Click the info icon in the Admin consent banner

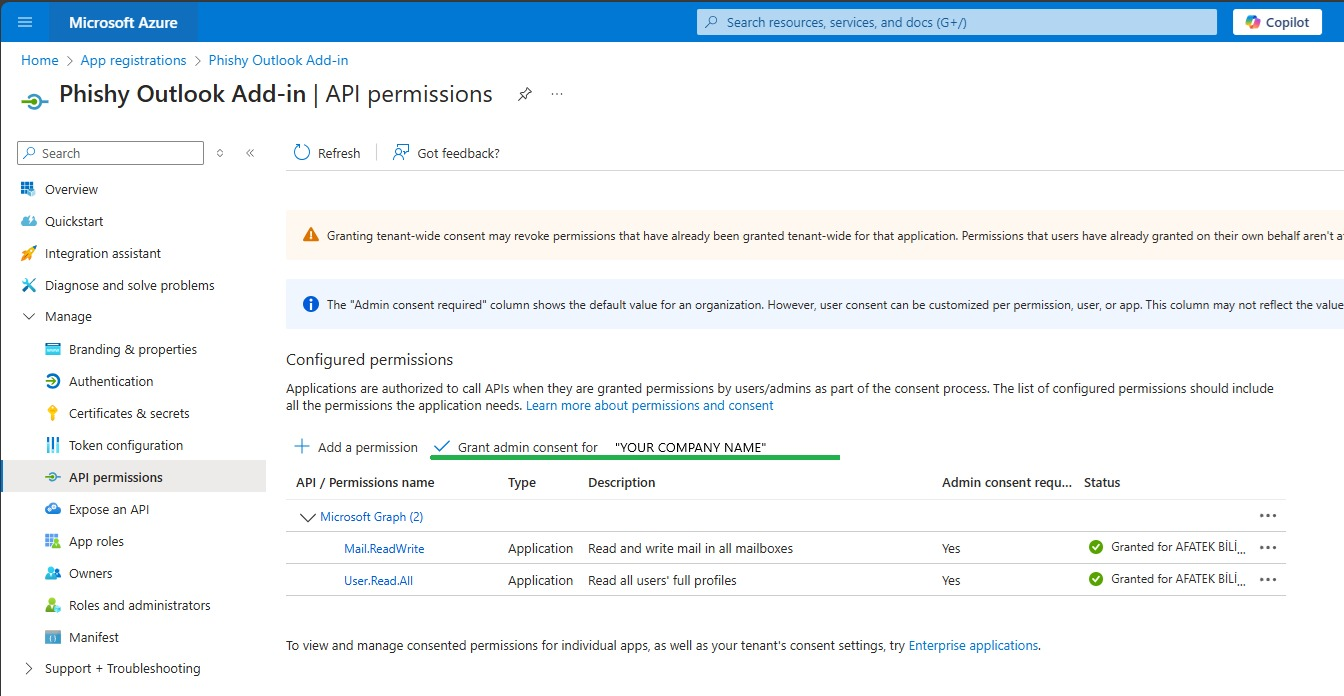311,304
